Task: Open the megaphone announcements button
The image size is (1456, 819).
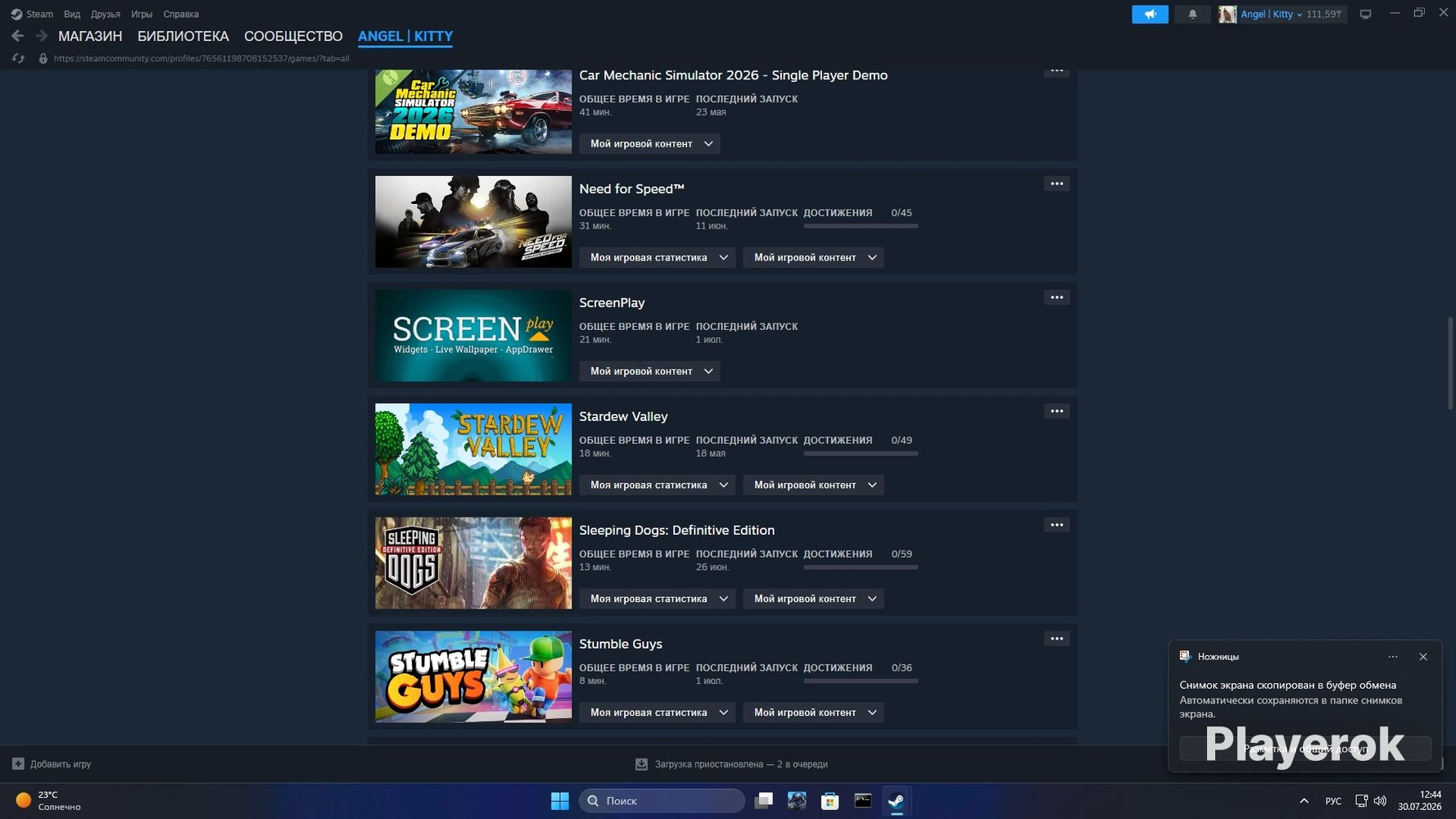Action: point(1150,14)
